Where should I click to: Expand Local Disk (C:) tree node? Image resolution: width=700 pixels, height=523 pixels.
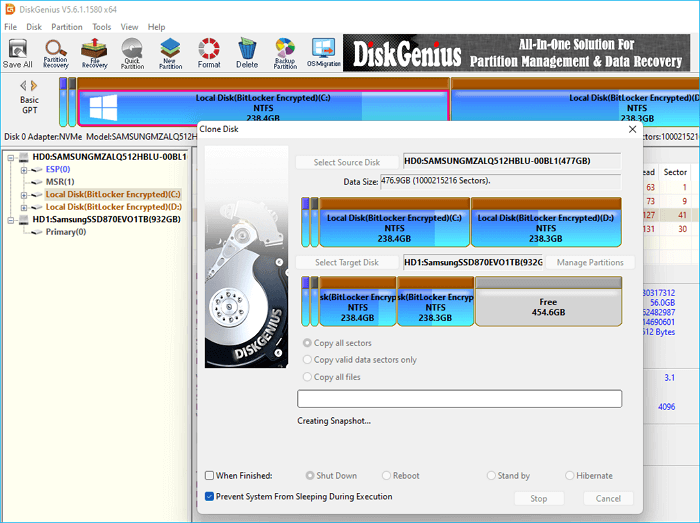tap(24, 194)
